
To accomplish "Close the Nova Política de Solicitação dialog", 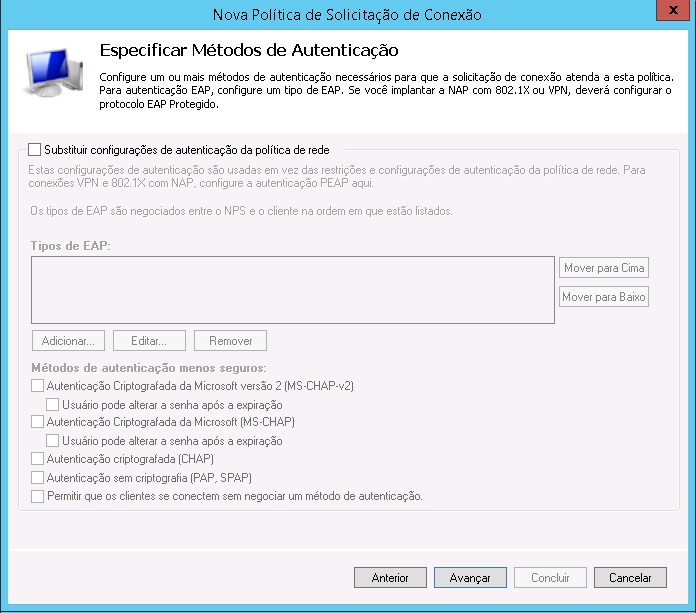I will point(673,10).
